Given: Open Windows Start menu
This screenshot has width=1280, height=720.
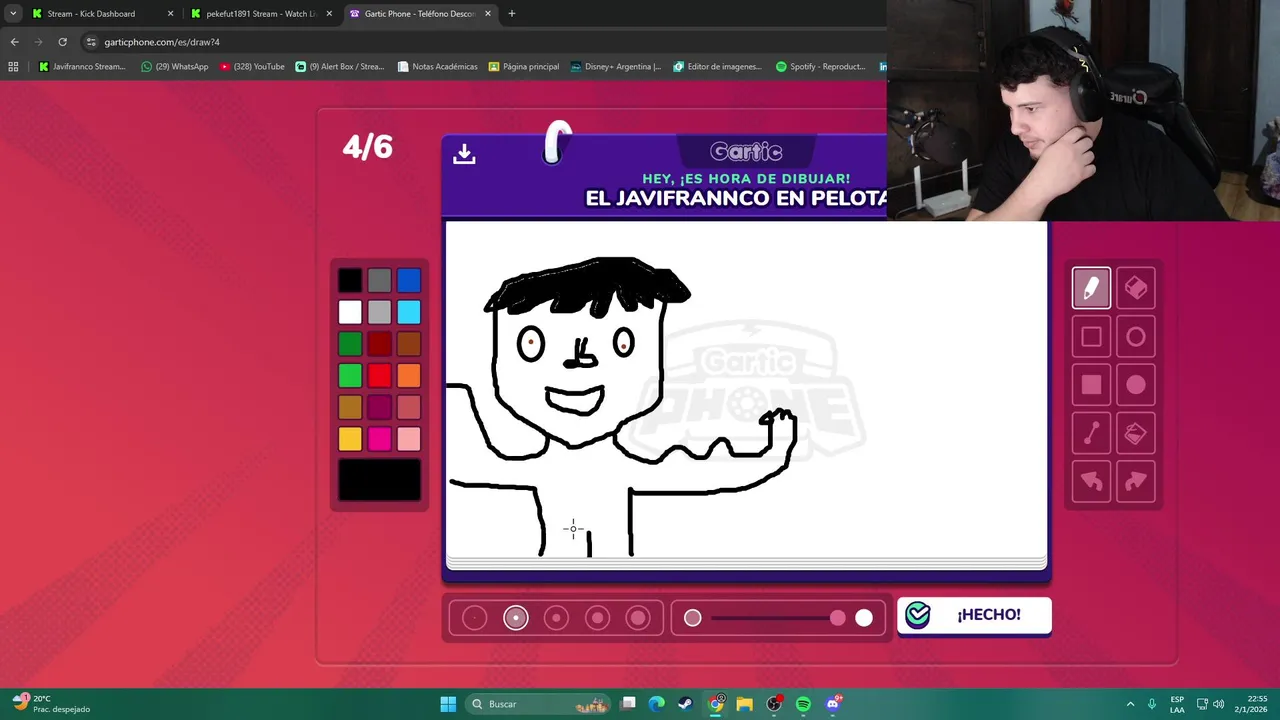Looking at the screenshot, I should [448, 704].
